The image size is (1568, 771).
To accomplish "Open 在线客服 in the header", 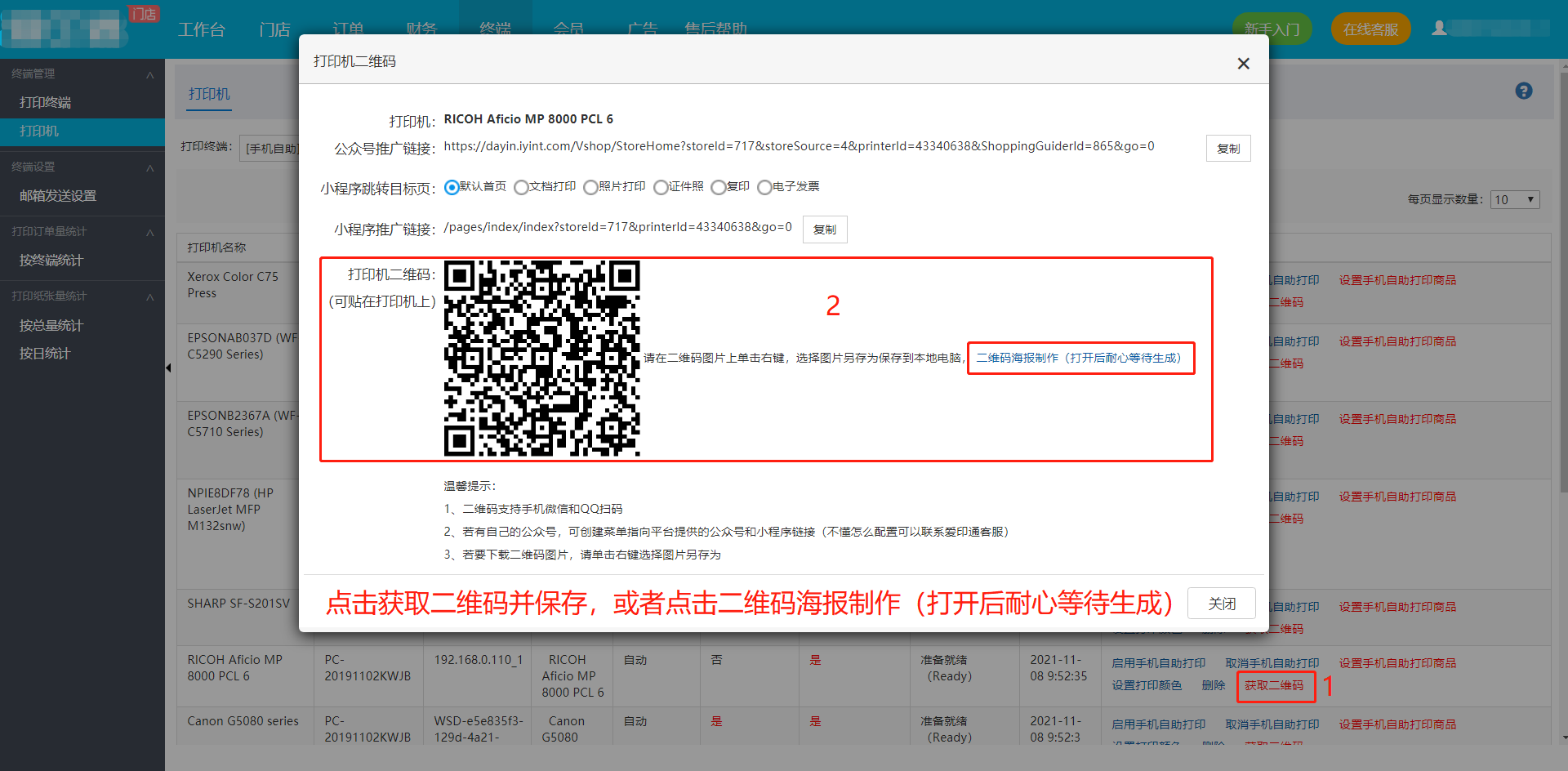I will tap(1371, 29).
